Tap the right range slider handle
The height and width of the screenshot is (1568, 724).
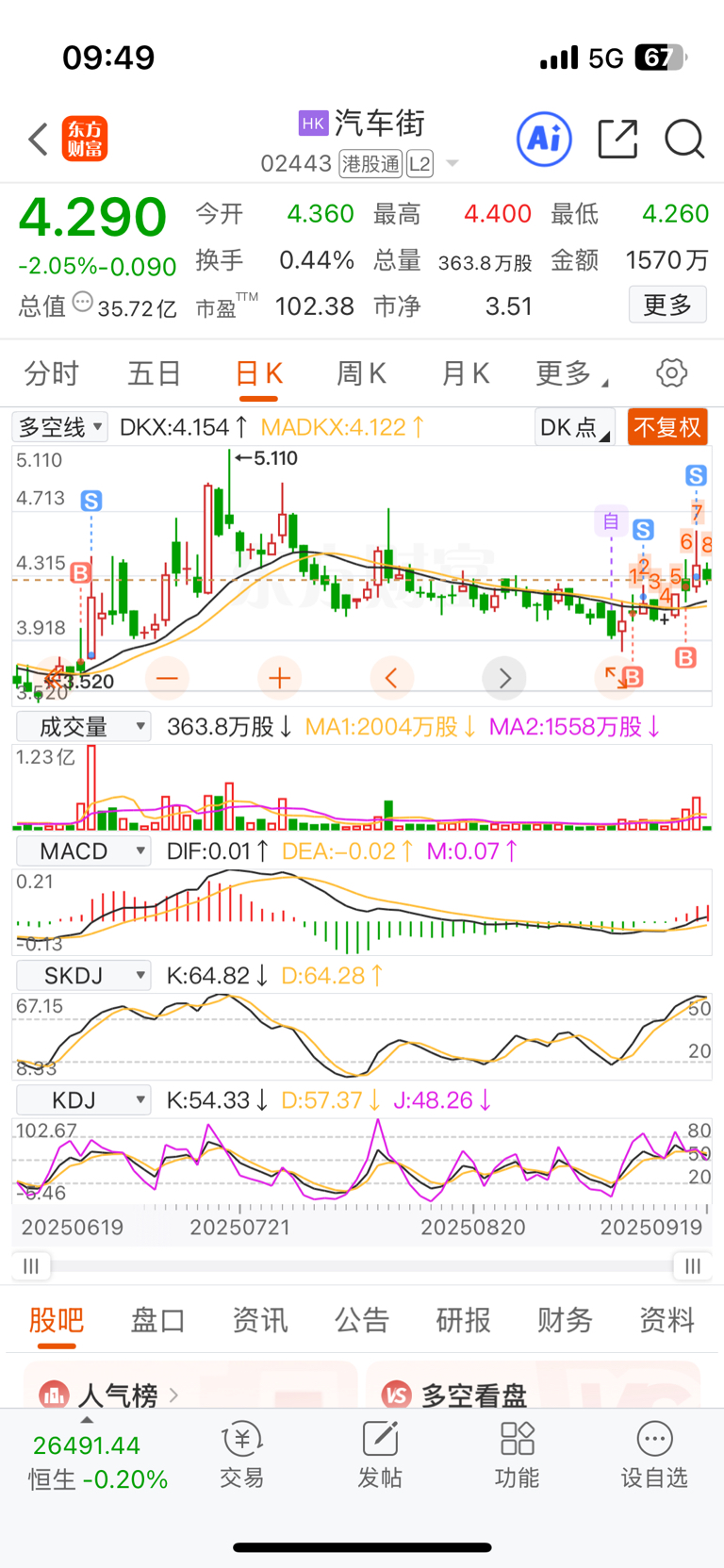693,1266
